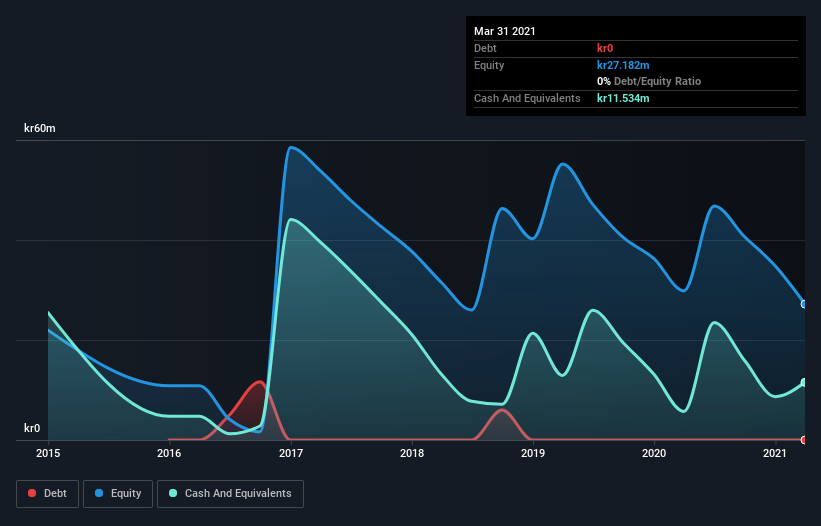The height and width of the screenshot is (526, 821).
Task: Click the Equity row label in tooltip
Action: 489,65
